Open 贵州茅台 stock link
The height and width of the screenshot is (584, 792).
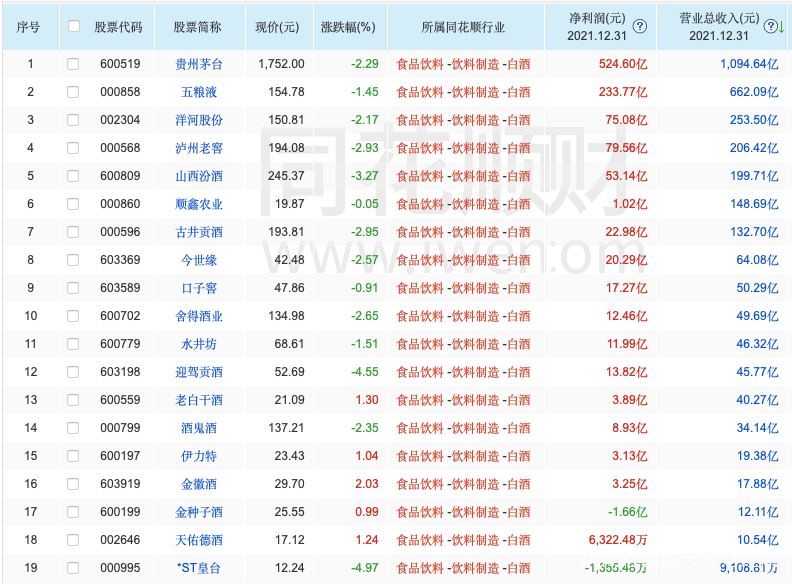pos(199,64)
